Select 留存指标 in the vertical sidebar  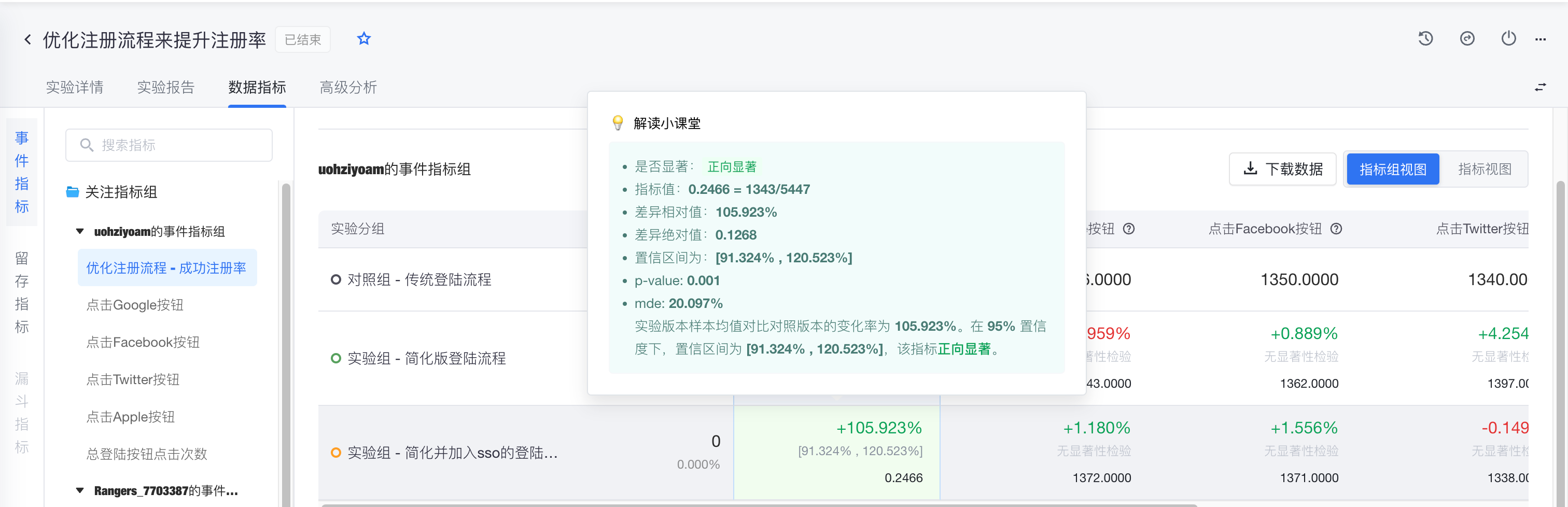click(22, 292)
